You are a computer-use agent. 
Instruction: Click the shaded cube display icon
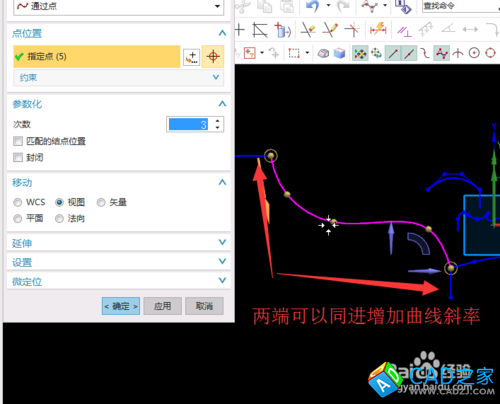pos(339,53)
